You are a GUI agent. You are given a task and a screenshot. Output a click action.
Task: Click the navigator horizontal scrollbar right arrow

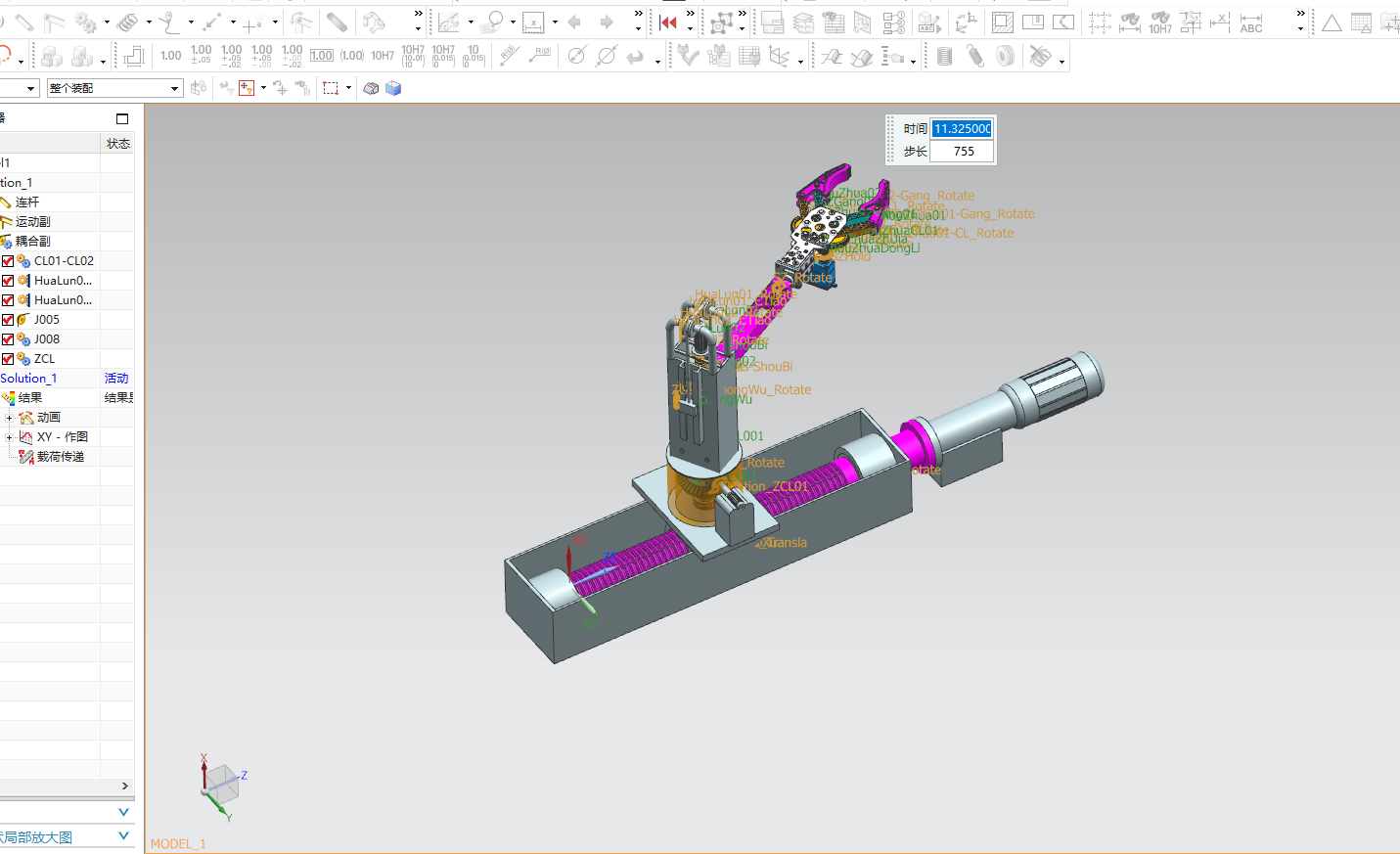pyautogui.click(x=124, y=787)
